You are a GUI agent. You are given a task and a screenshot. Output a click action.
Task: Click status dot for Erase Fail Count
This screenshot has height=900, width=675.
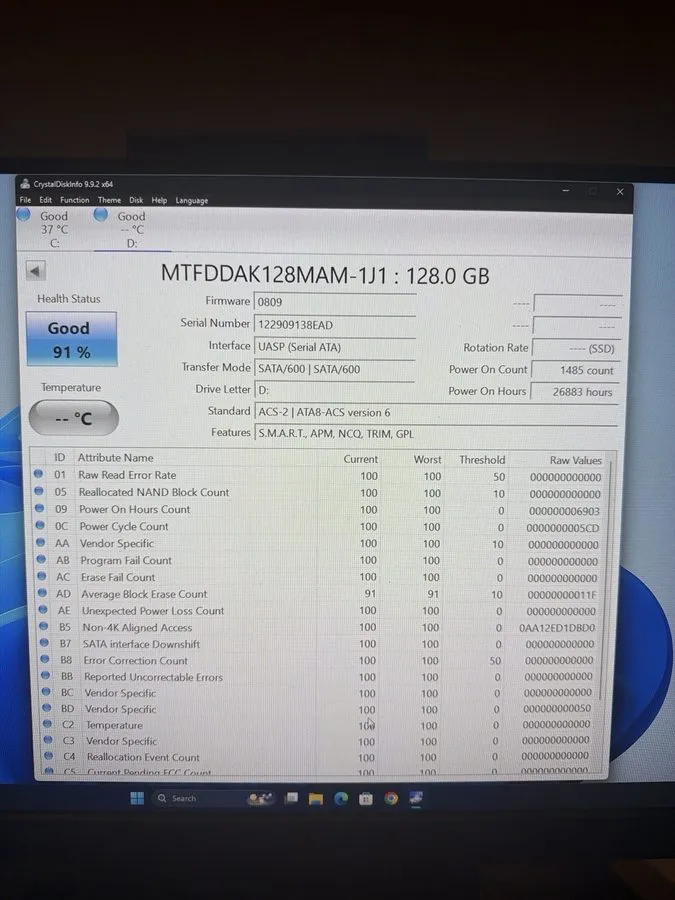click(41, 576)
